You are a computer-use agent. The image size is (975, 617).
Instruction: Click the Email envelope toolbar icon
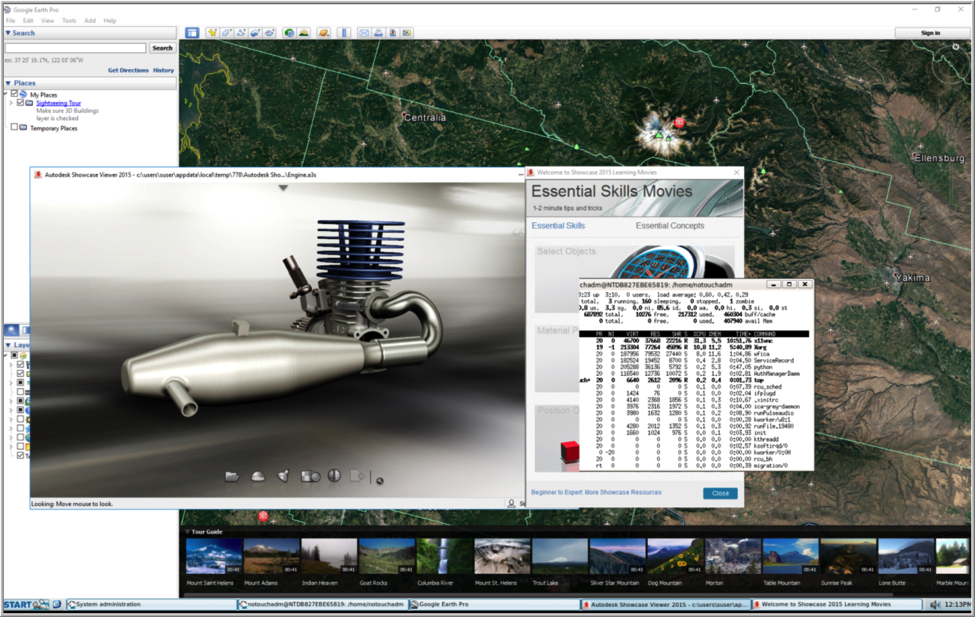pyautogui.click(x=364, y=33)
